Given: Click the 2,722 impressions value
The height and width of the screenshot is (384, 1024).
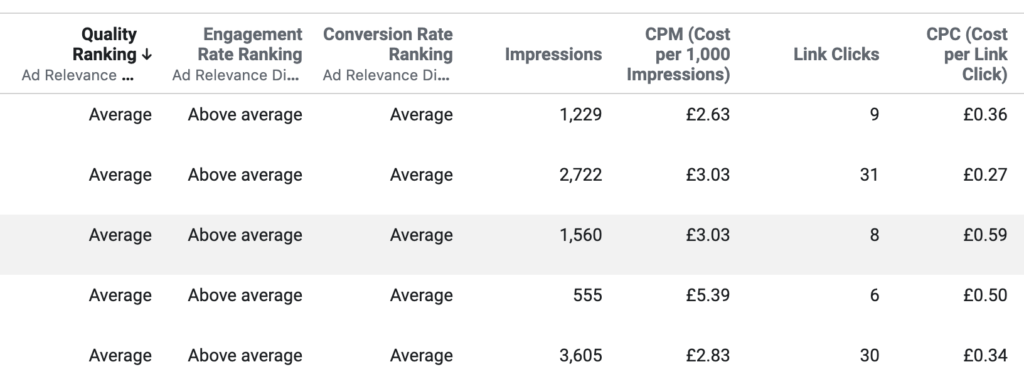Looking at the screenshot, I should (581, 175).
